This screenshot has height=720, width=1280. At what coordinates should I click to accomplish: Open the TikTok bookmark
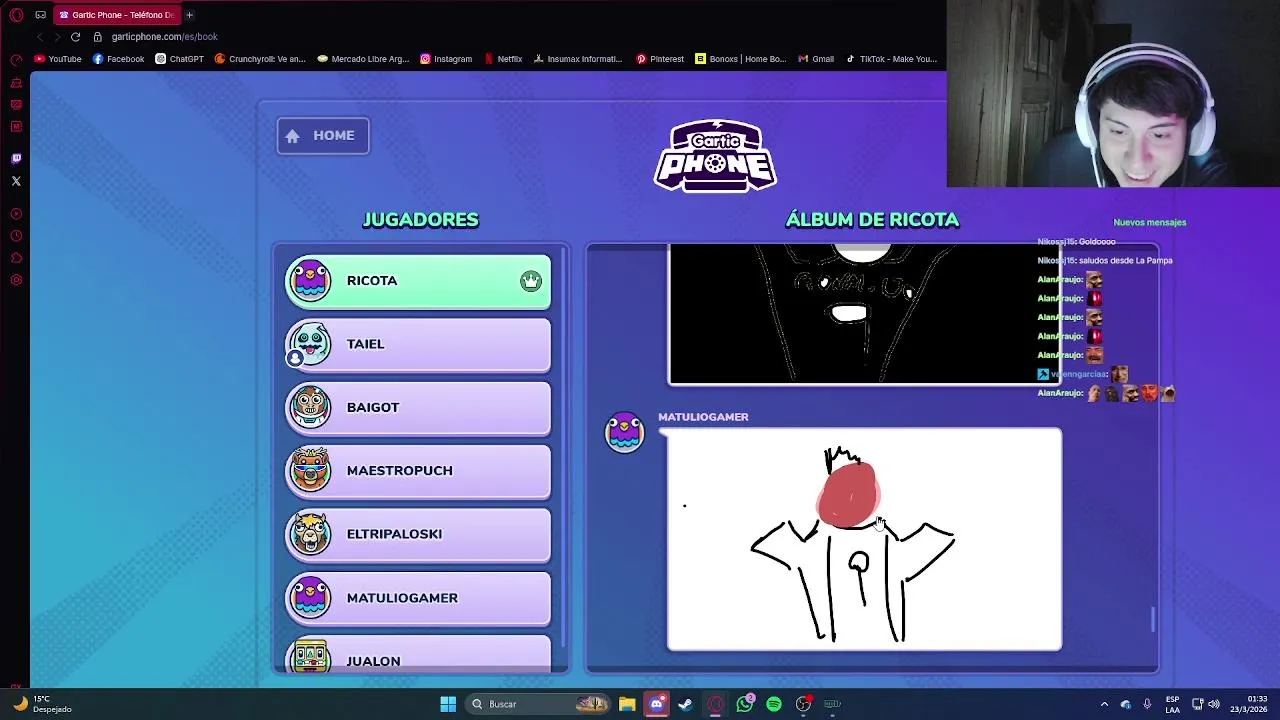pyautogui.click(x=891, y=59)
